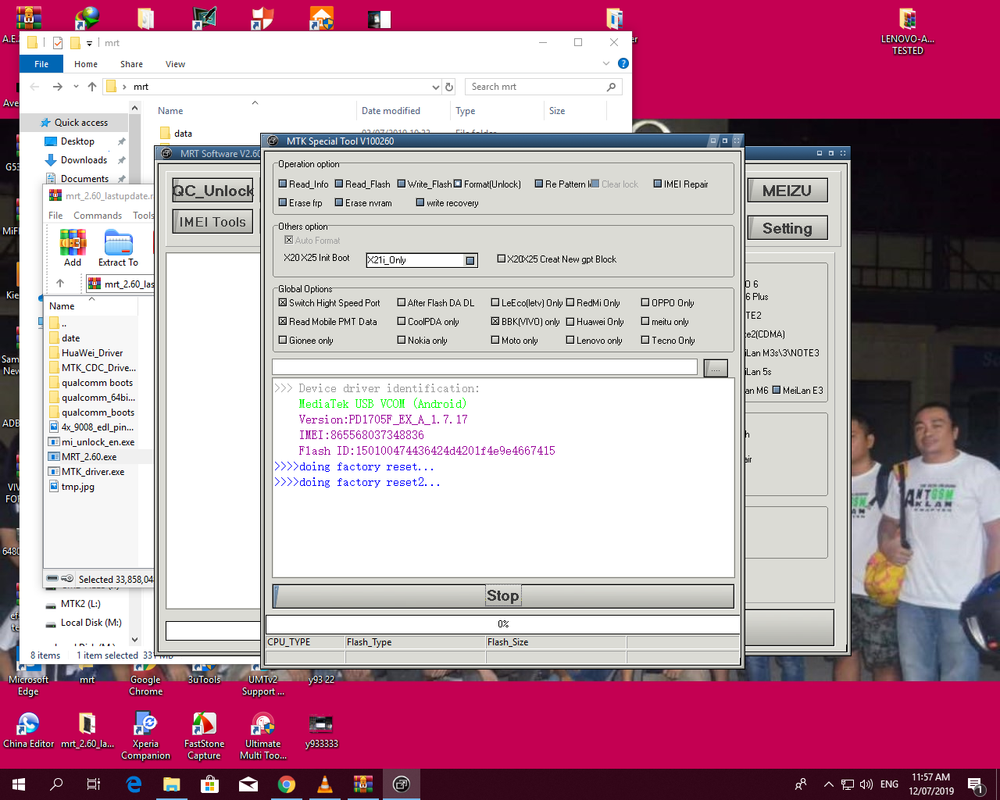
Task: Click the volume speaker tray icon
Action: pos(866,785)
